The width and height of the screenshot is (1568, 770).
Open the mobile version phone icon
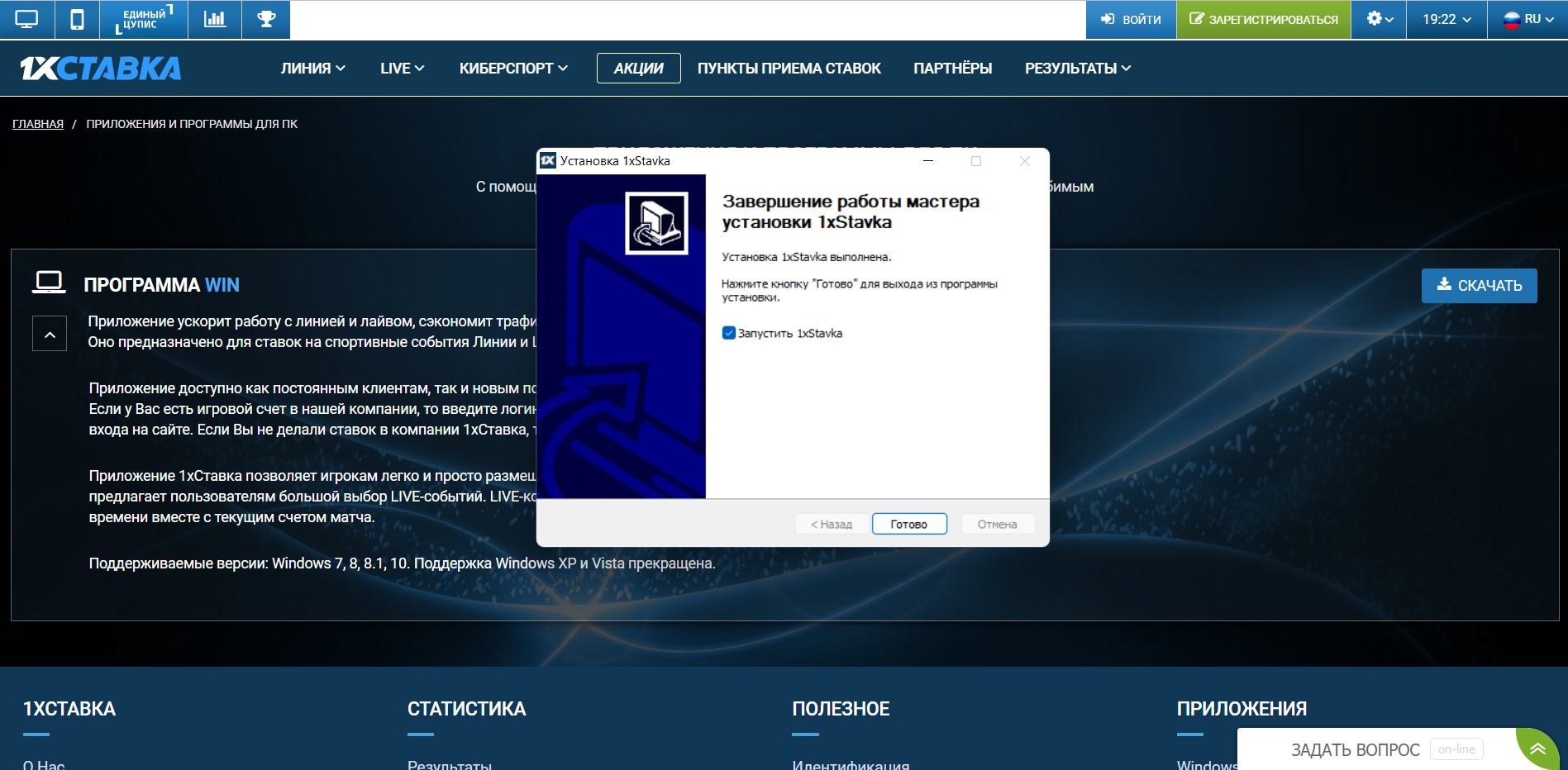pos(77,19)
